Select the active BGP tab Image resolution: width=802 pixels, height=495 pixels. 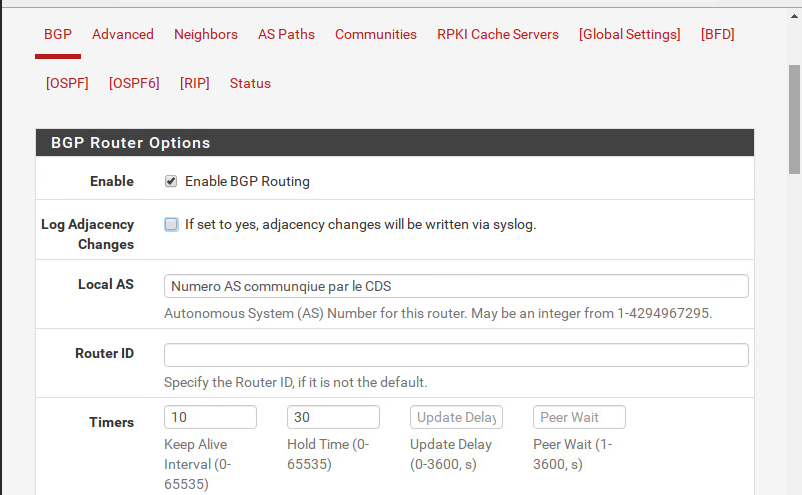58,34
